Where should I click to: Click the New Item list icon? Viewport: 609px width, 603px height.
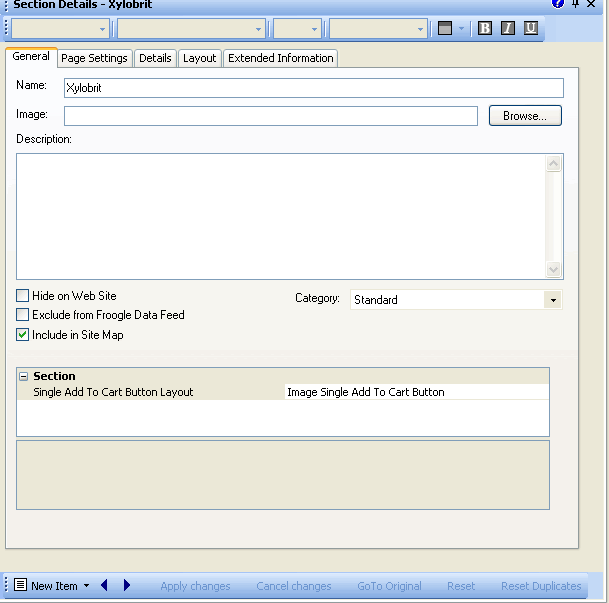point(20,585)
